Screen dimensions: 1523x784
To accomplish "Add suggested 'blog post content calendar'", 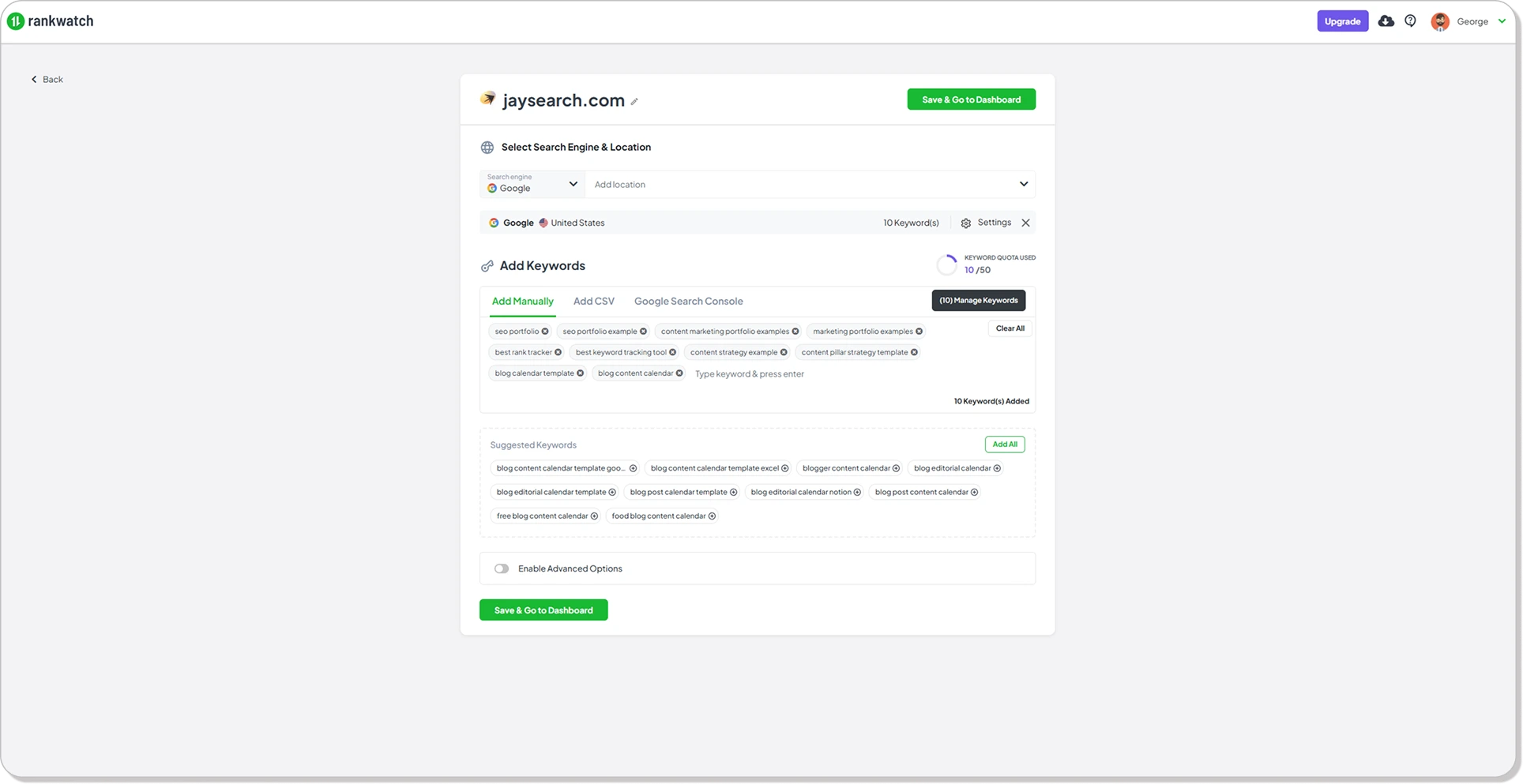I will coord(974,492).
